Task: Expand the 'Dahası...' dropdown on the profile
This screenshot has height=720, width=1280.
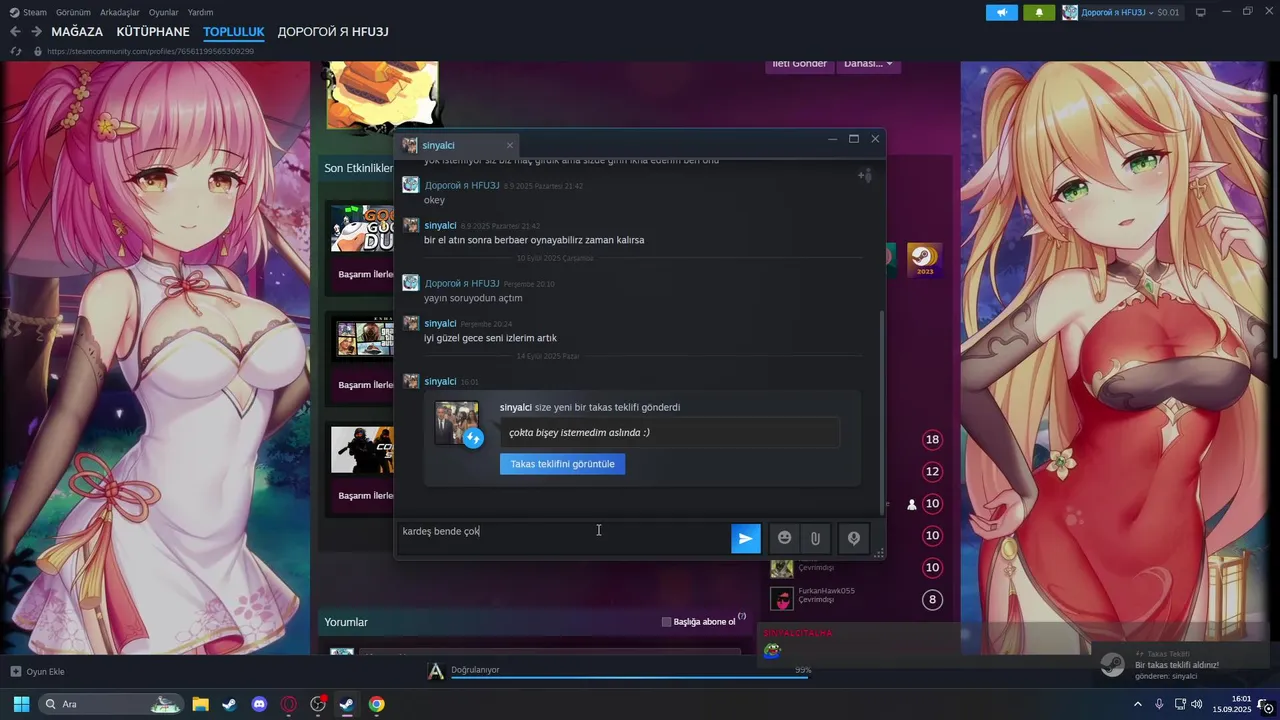Action: point(868,63)
